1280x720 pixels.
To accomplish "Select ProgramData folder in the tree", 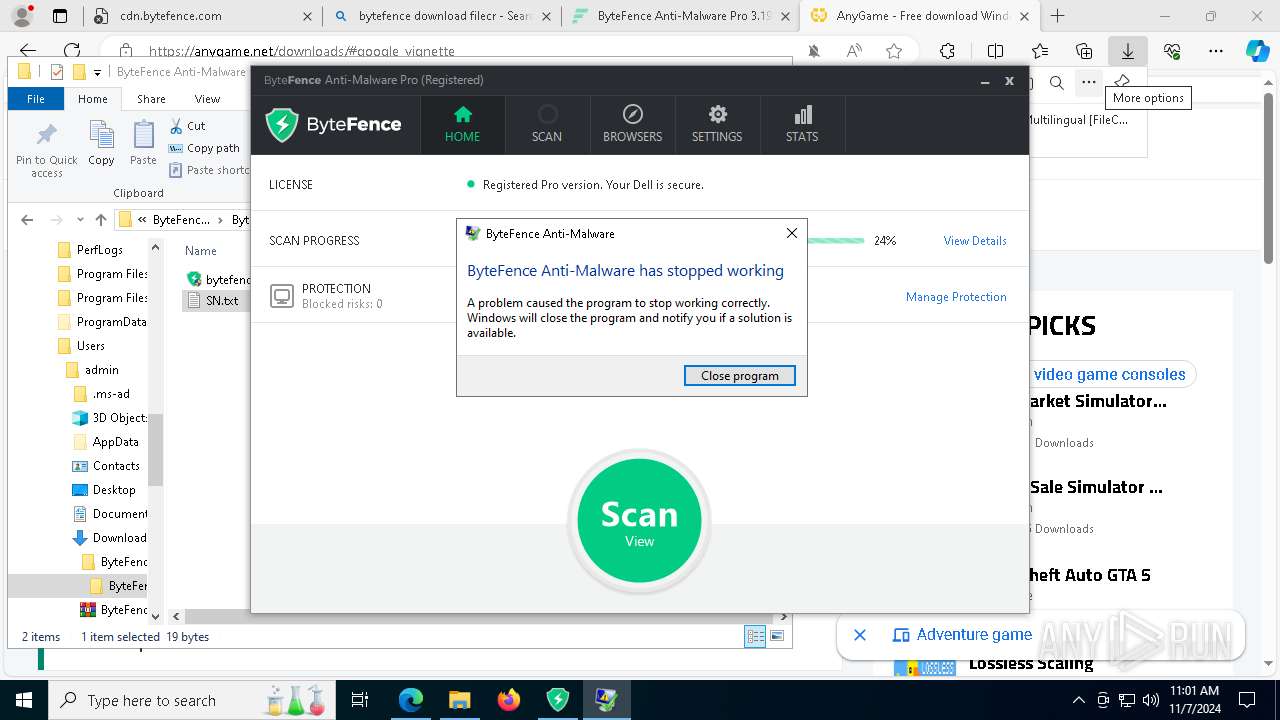I will click(x=102, y=322).
